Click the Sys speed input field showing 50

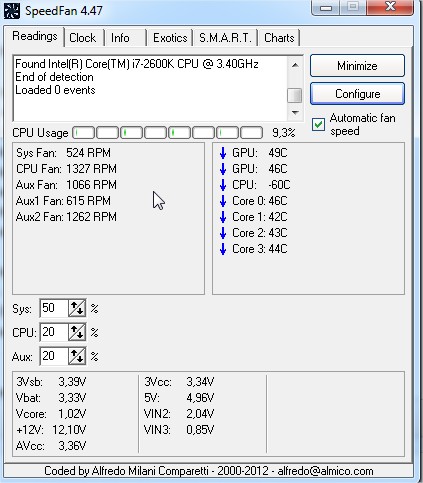[54, 308]
